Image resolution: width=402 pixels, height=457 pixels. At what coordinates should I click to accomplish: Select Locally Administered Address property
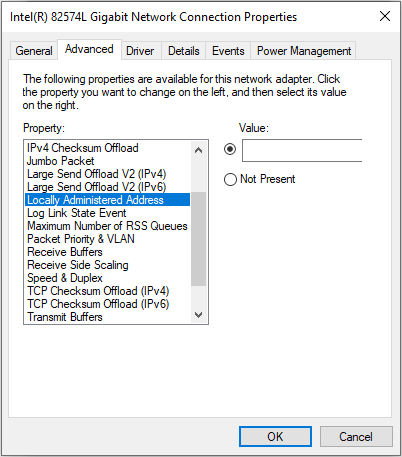[x=108, y=200]
